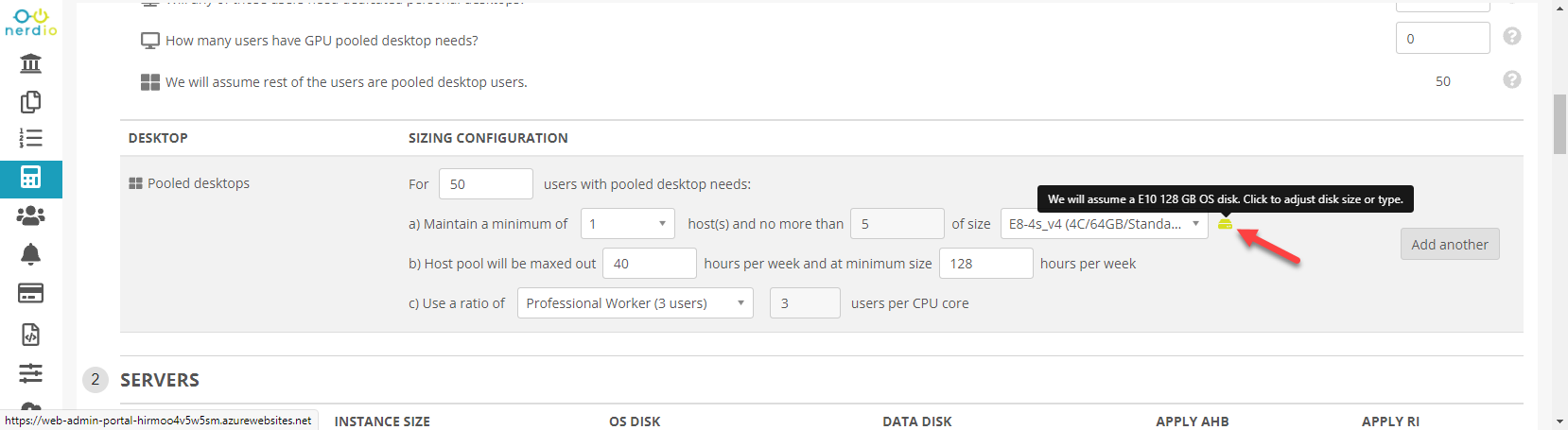Open the numbered list icon in sidebar

[30, 138]
